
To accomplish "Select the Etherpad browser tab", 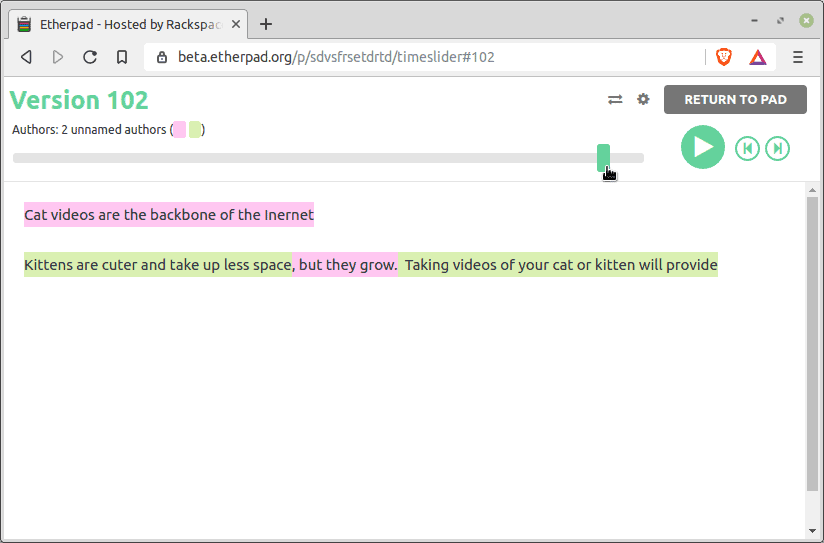I will 128,24.
